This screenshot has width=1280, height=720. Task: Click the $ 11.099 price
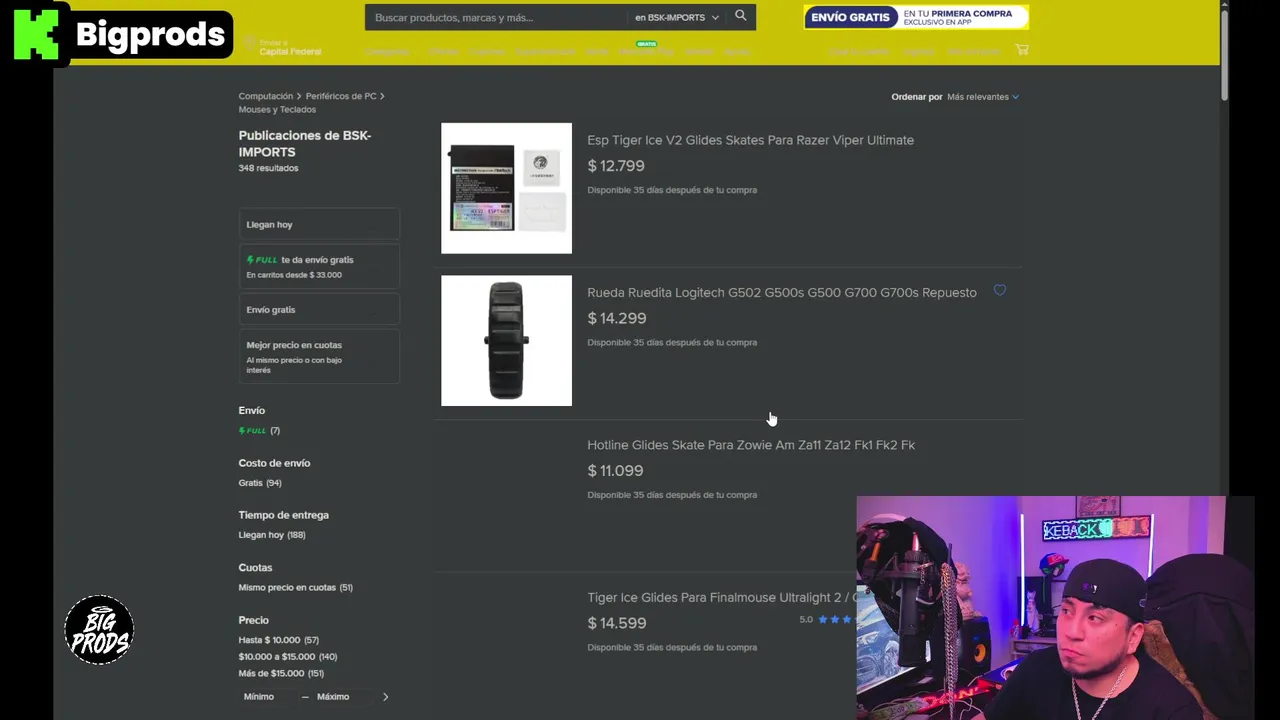tap(615, 471)
